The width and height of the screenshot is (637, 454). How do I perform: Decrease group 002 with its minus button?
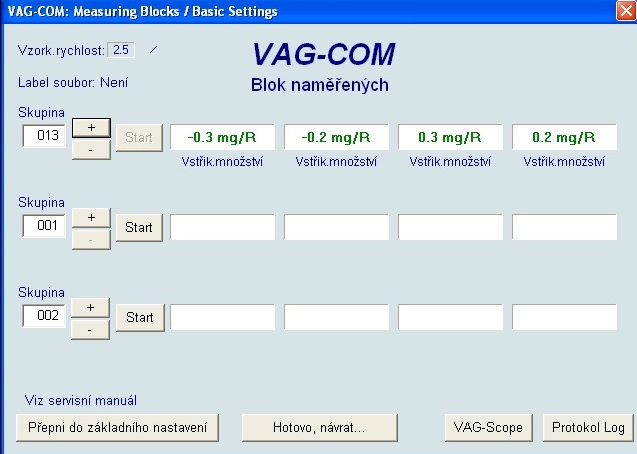(x=90, y=330)
